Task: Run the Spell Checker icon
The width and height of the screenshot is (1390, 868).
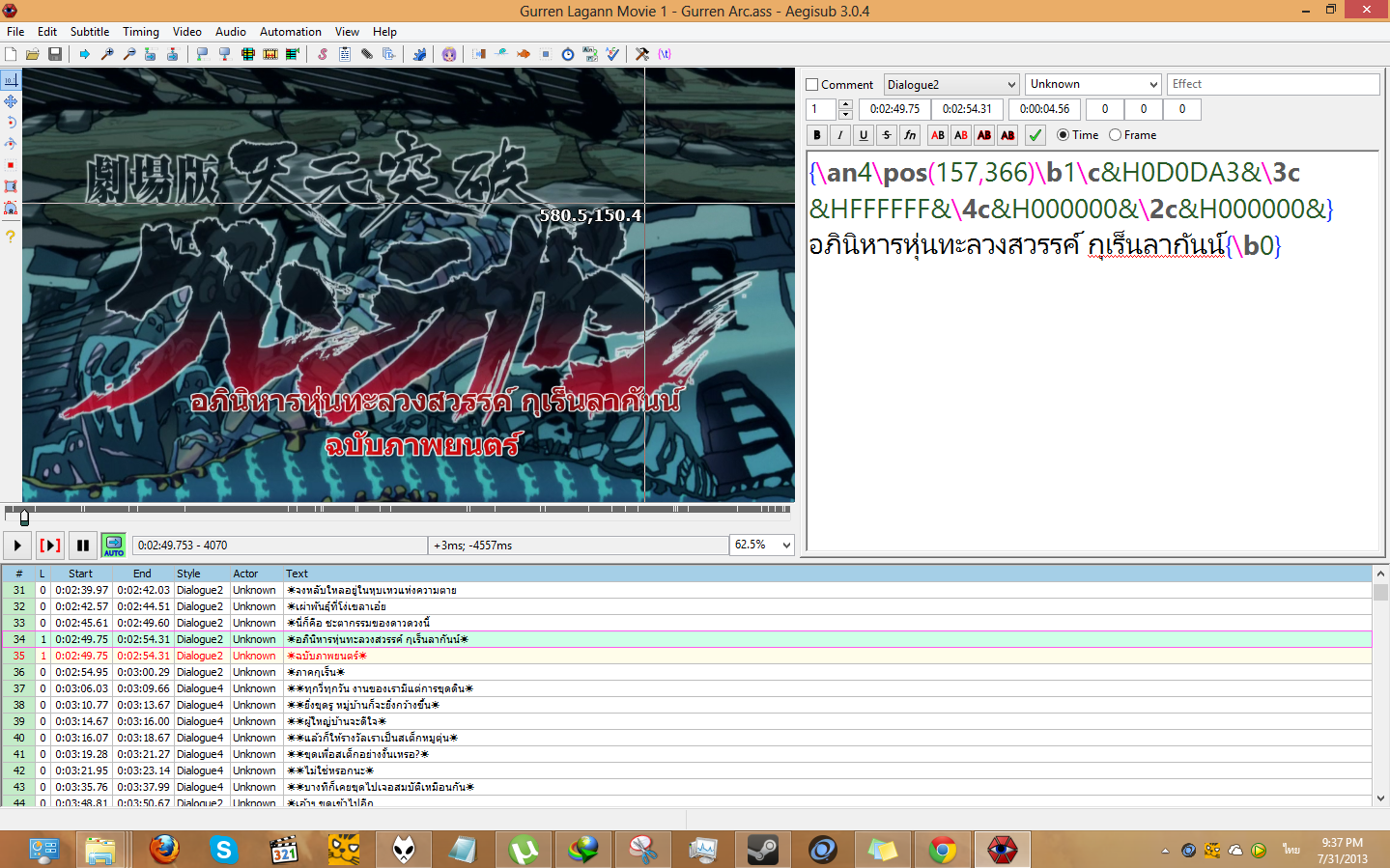Action: click(x=612, y=54)
